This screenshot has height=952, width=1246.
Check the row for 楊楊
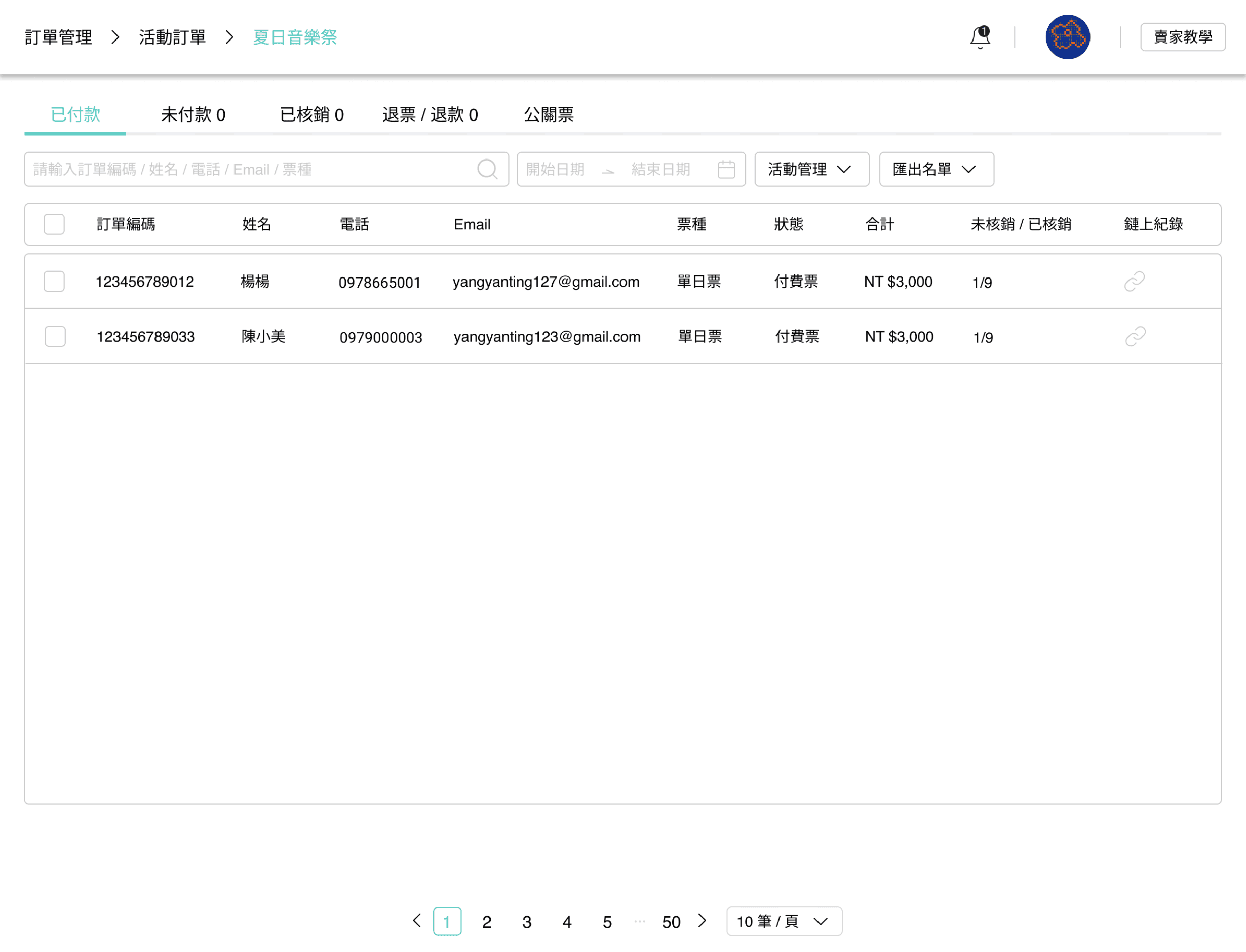click(x=54, y=282)
